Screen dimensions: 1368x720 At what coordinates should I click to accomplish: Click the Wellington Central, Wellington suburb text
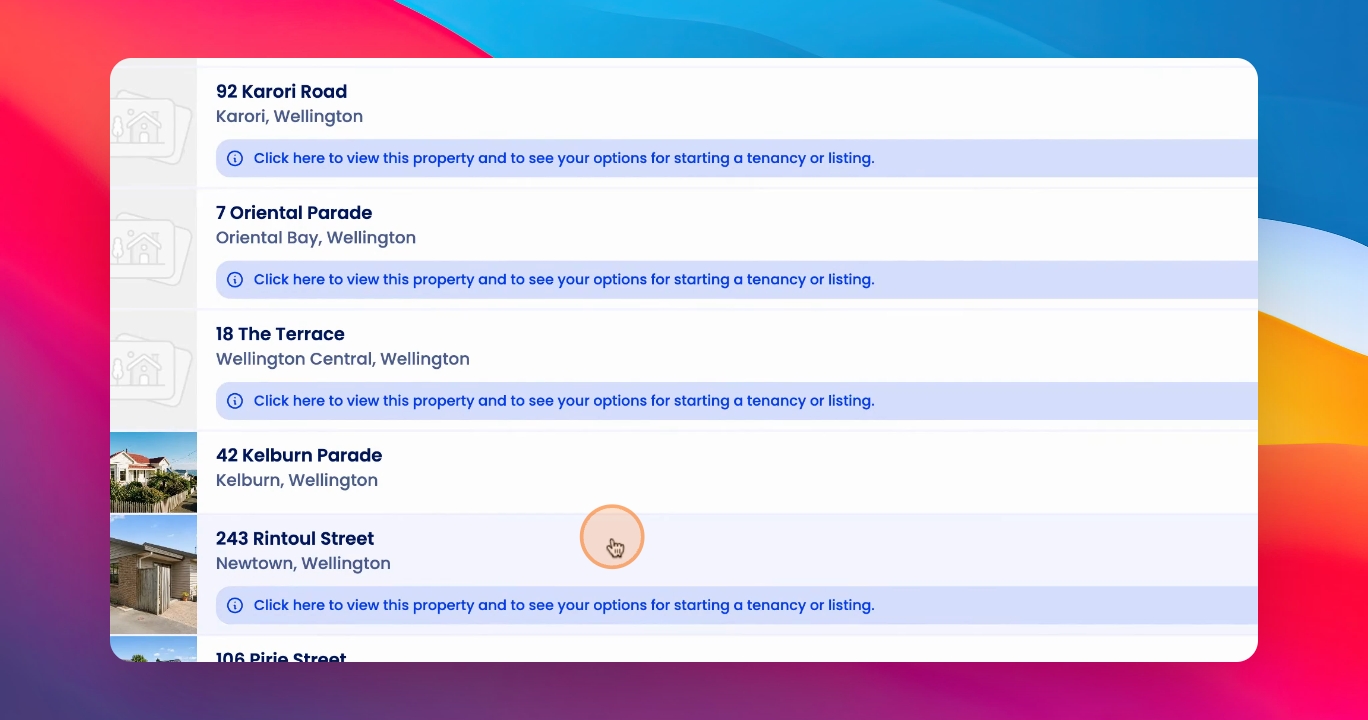(x=343, y=359)
